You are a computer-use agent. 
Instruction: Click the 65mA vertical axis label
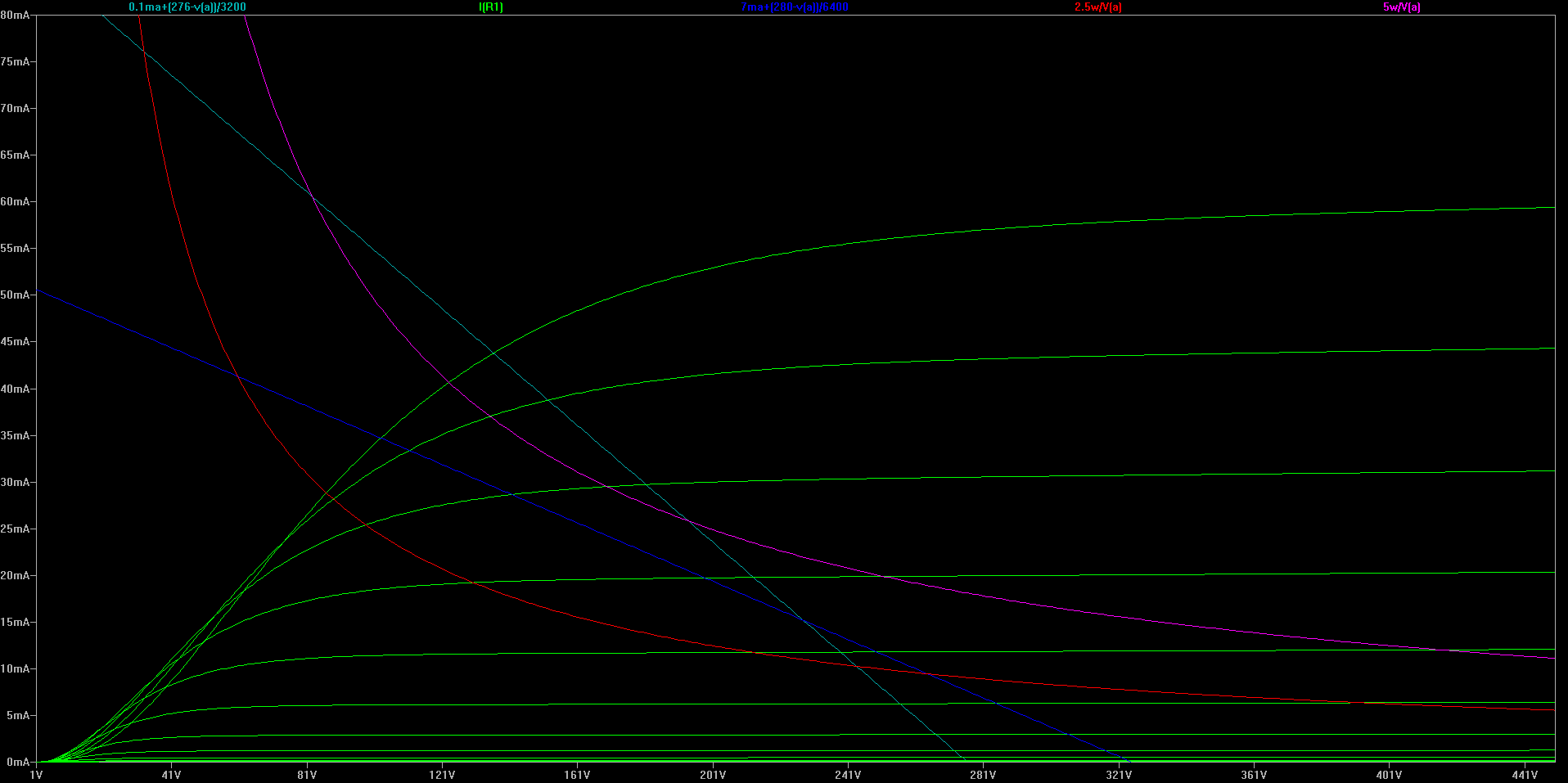[16, 155]
